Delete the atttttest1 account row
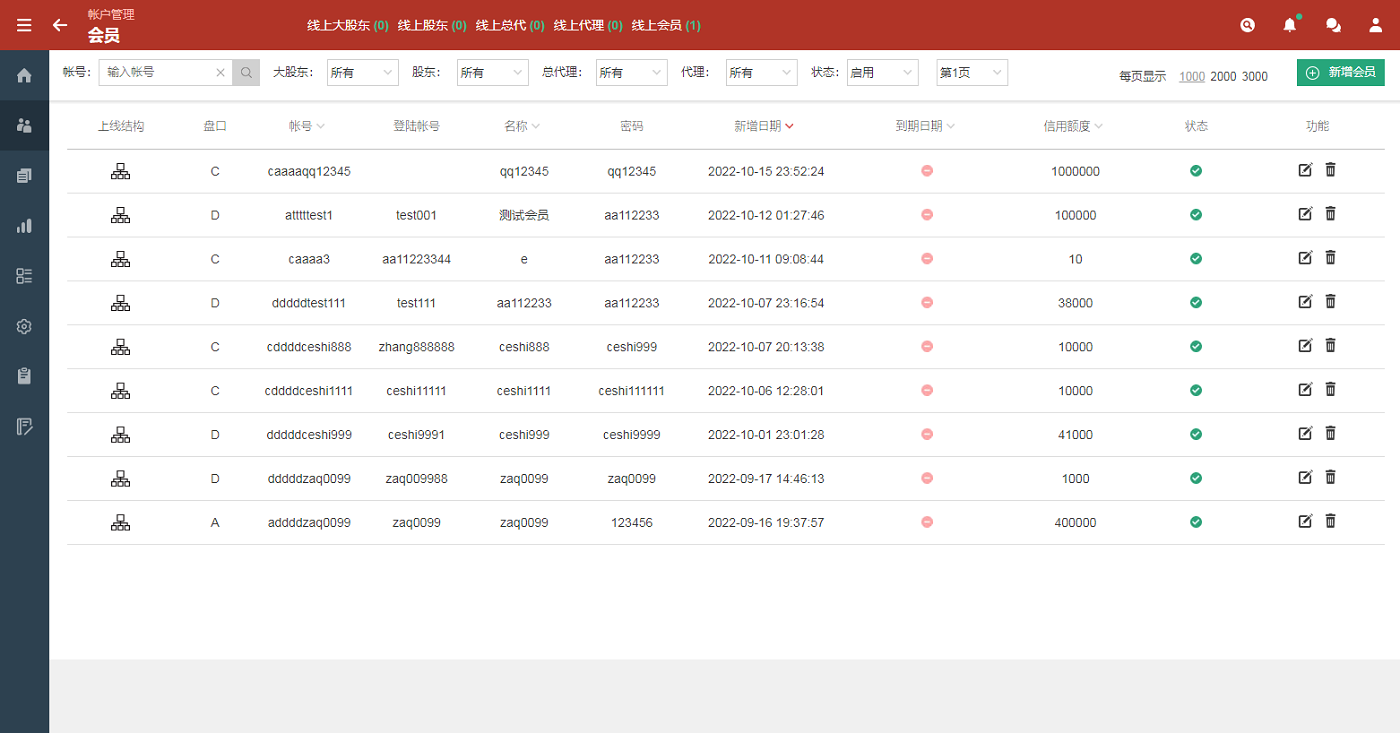The width and height of the screenshot is (1400, 733). tap(1330, 214)
